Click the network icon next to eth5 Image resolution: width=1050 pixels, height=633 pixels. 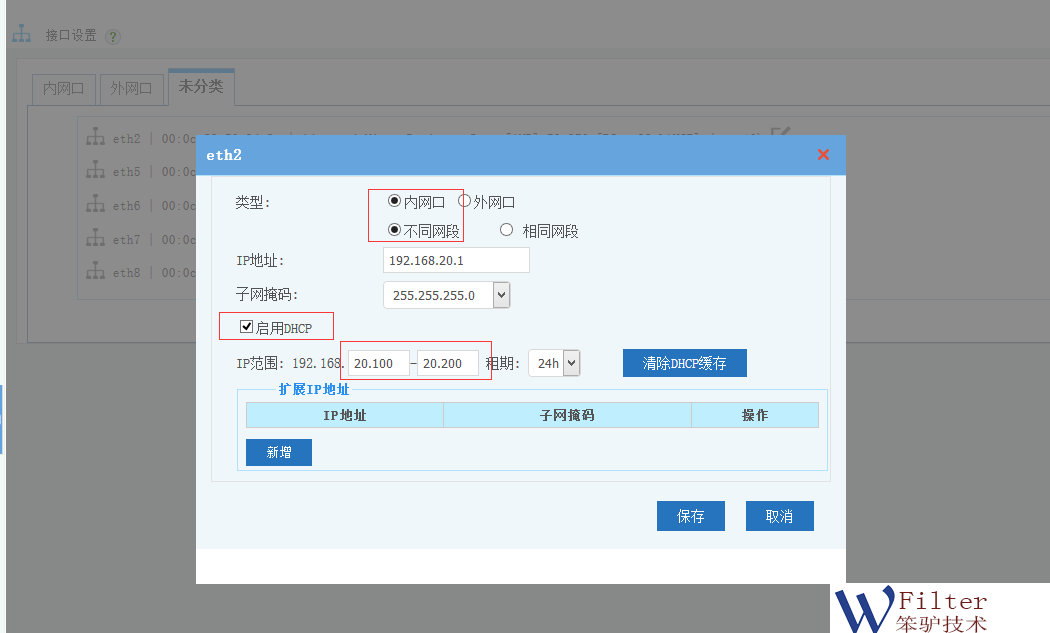96,171
